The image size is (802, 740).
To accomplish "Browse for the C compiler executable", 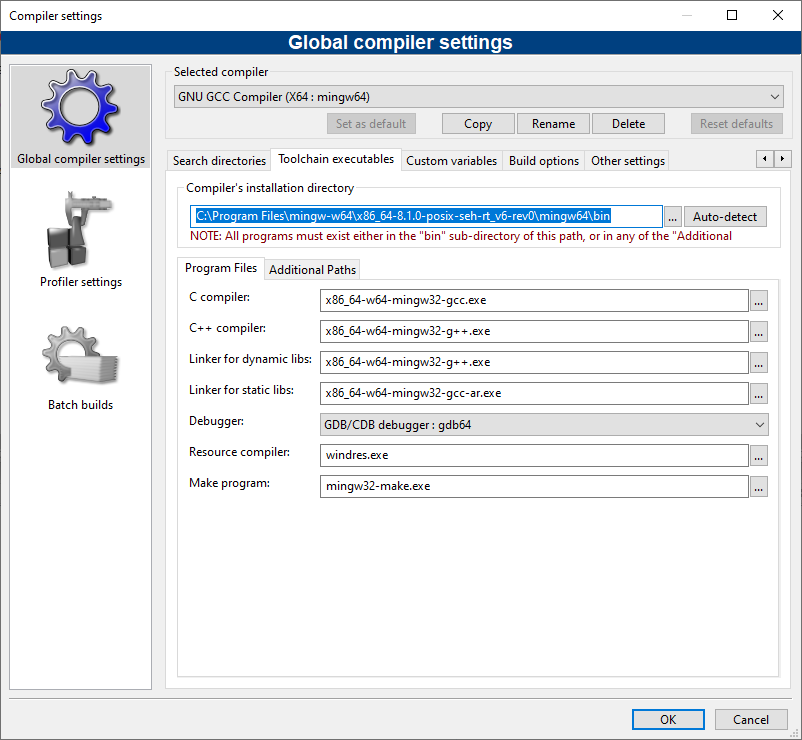I will click(x=759, y=300).
